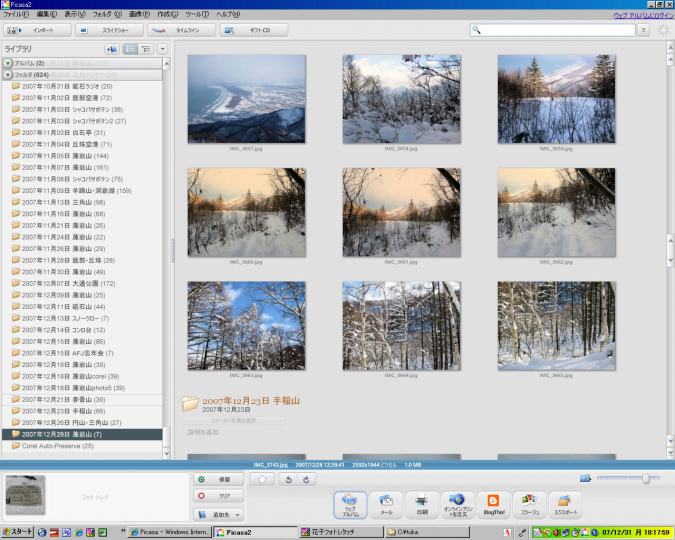Open the File (ファイル) menu
The image size is (675, 540).
click(x=15, y=15)
